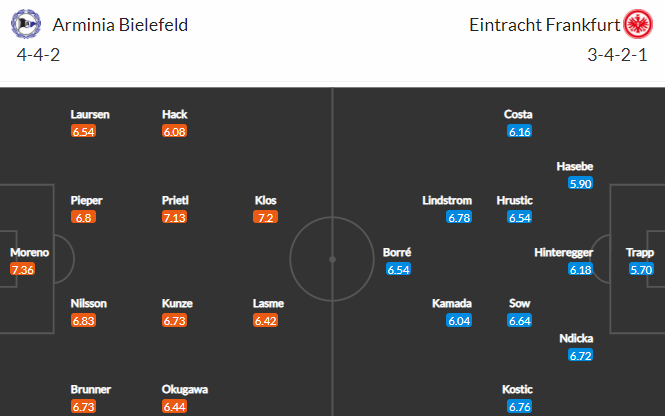Select Okugawa in the Bielefeld lineup
Screen dimensions: 665x416
186,389
